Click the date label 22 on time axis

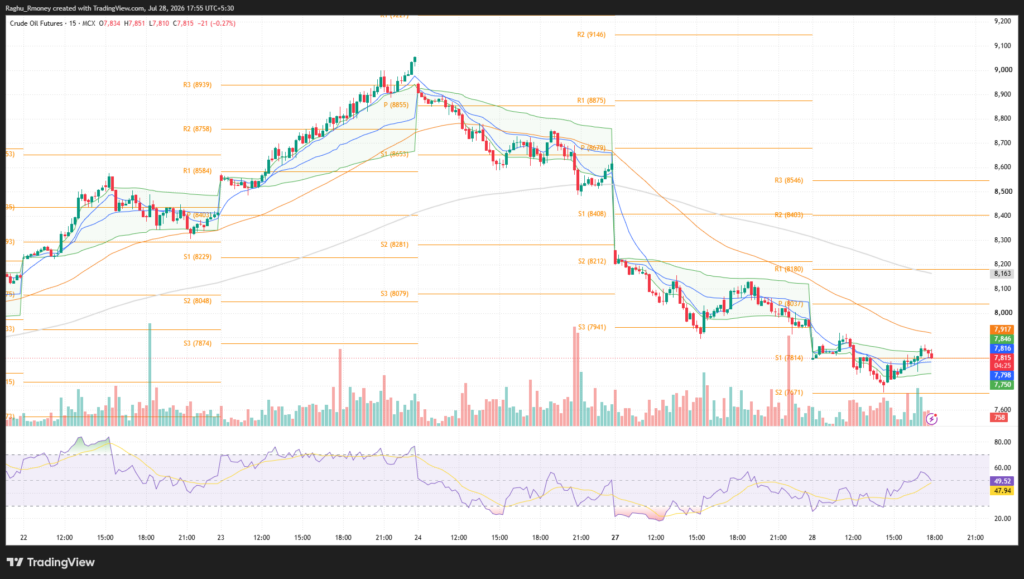[24, 538]
